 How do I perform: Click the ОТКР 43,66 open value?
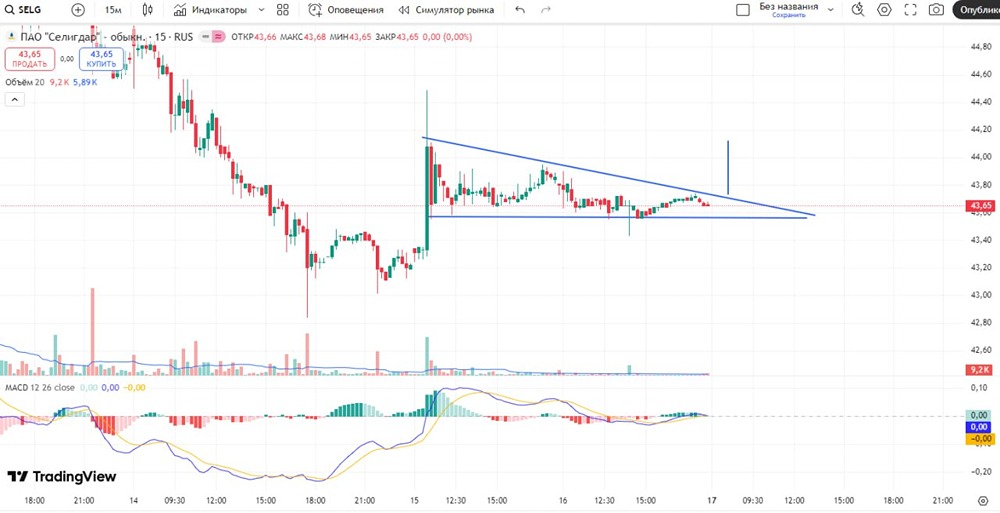tap(254, 37)
